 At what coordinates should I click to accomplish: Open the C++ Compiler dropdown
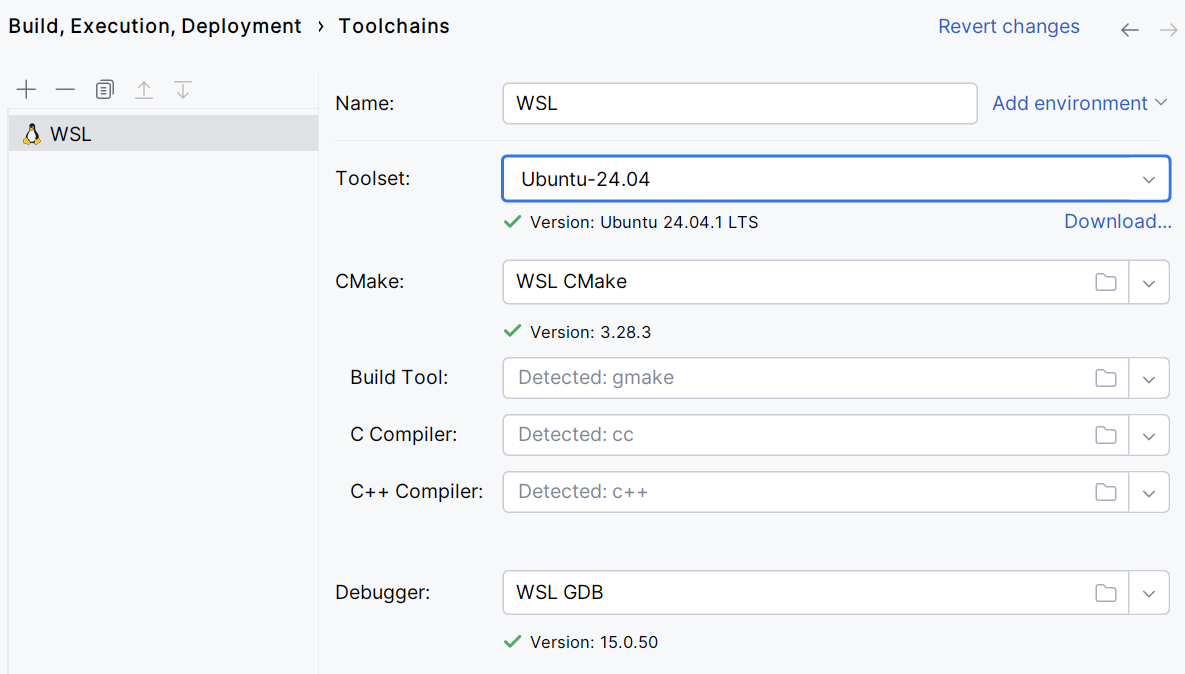1149,492
